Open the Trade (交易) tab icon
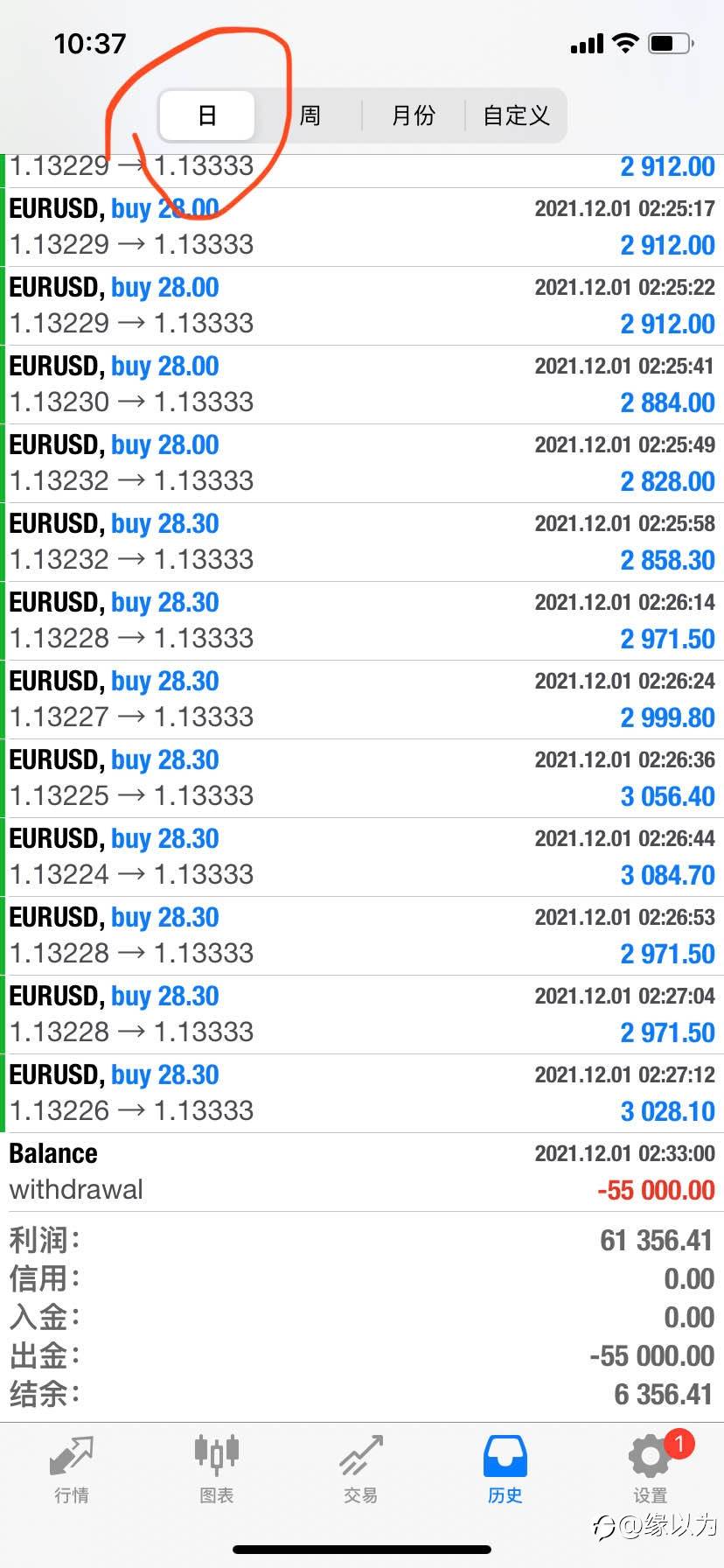This screenshot has width=724, height=1568. tap(360, 1457)
